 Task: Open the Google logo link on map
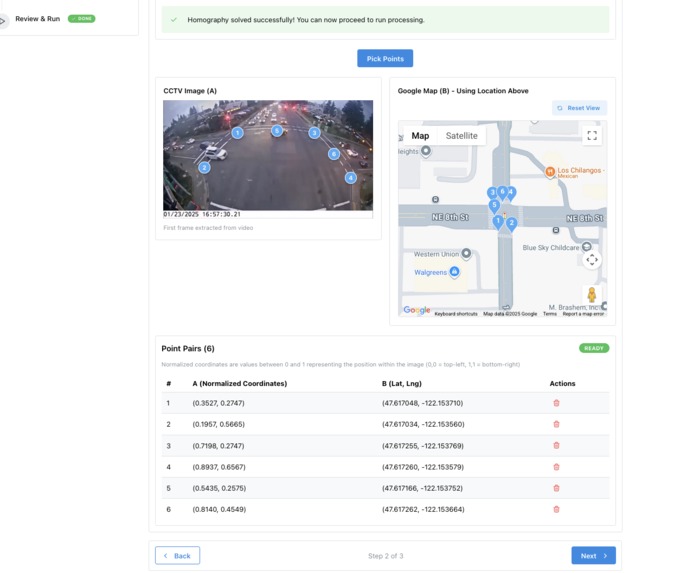click(x=416, y=310)
